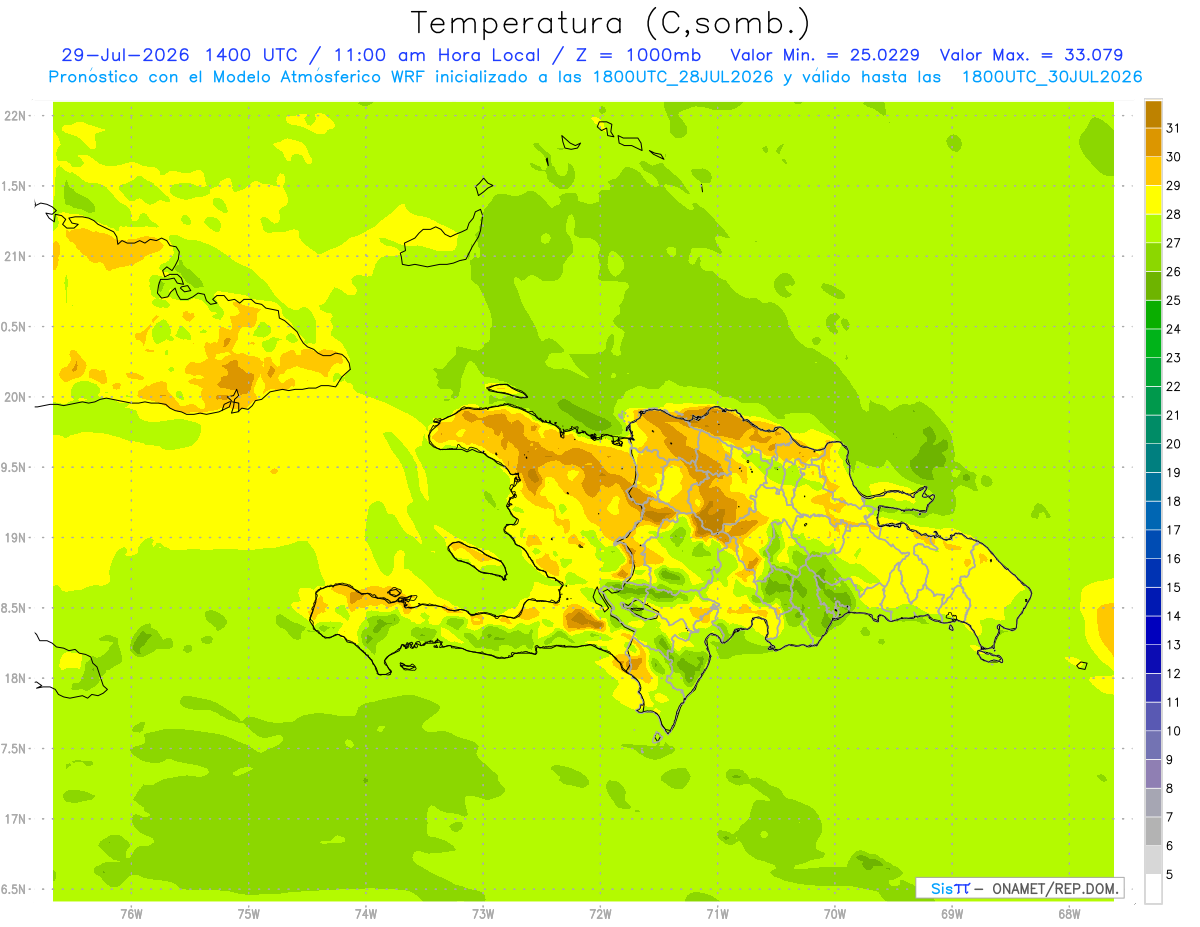Click the "ONAMET/REP.DOM." credit label
The height and width of the screenshot is (927, 1200).
point(1056,888)
